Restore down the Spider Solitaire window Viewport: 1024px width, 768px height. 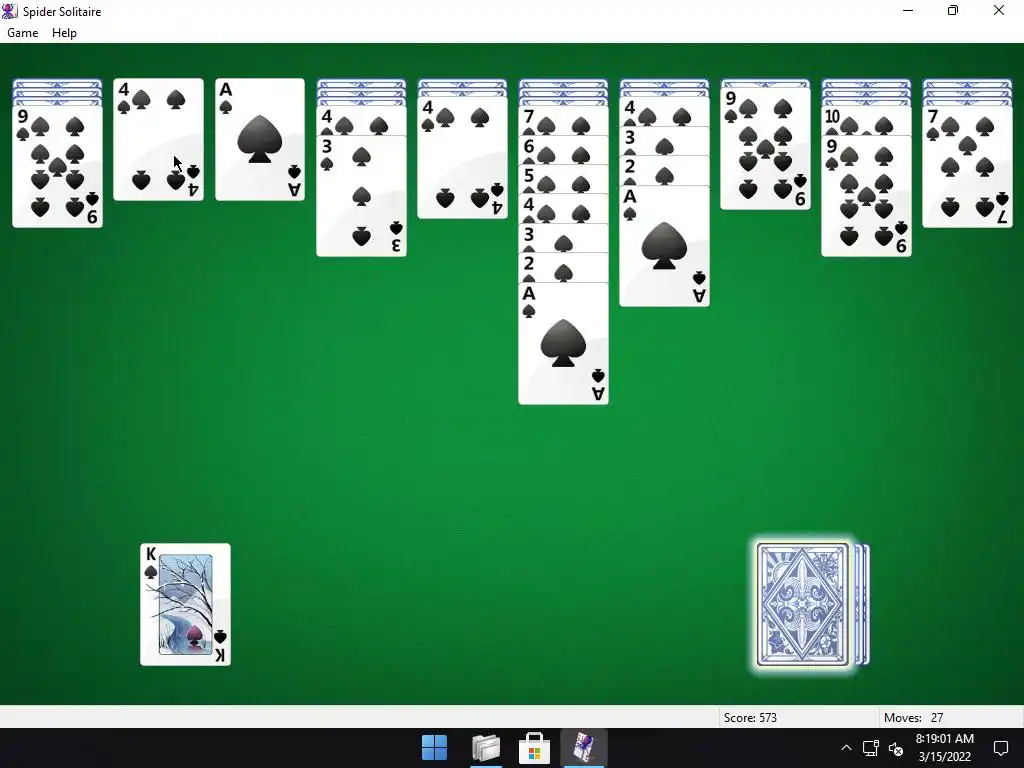[x=953, y=10]
